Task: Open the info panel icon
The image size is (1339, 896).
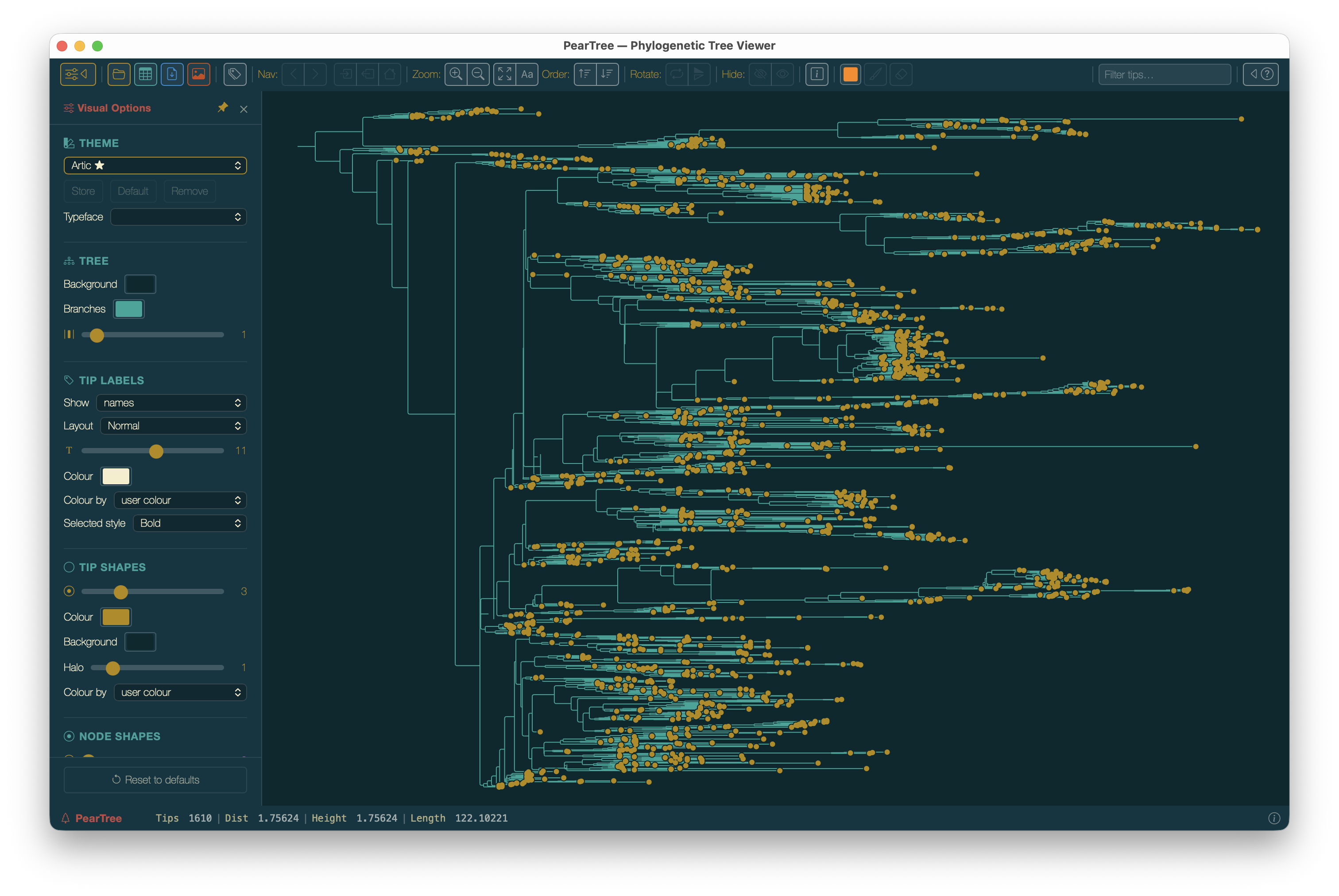Action: (x=817, y=74)
